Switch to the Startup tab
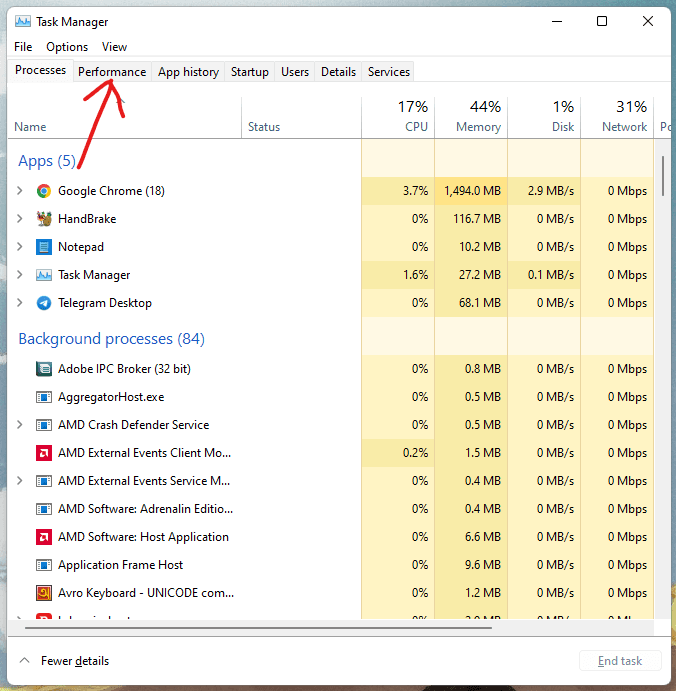Viewport: 676px width, 691px height. (249, 72)
